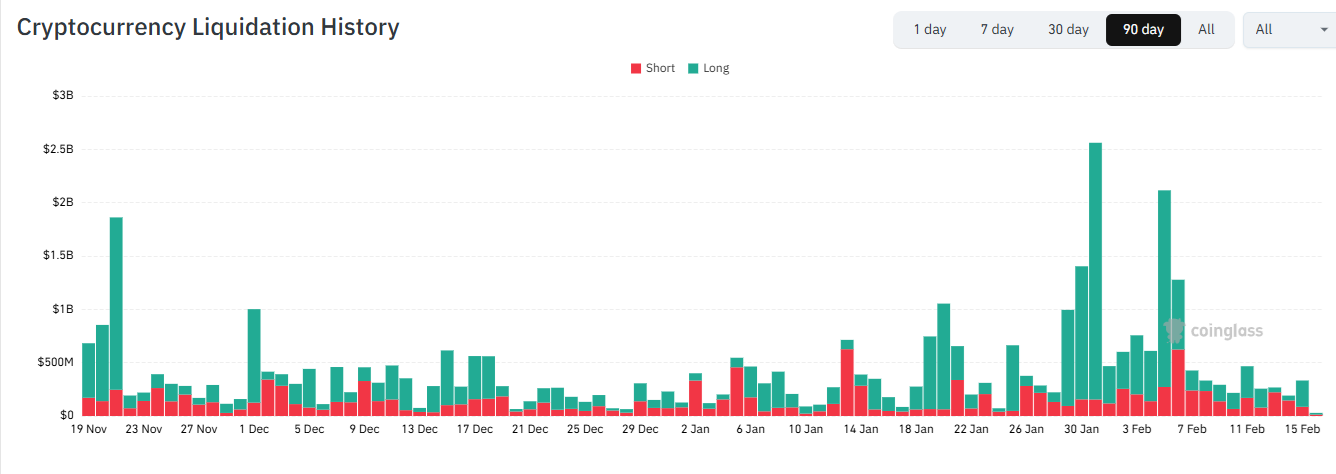Toggle the Long series legend label
Screen dimensions: 1336x474
point(716,68)
